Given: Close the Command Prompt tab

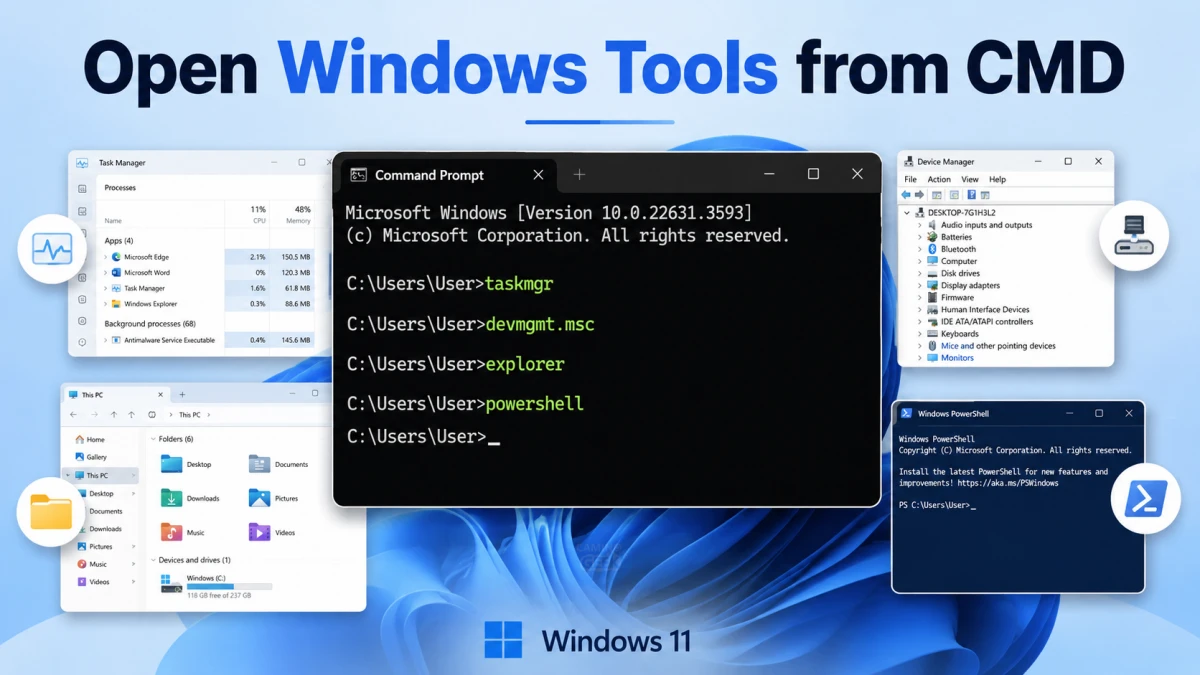Looking at the screenshot, I should pos(538,175).
